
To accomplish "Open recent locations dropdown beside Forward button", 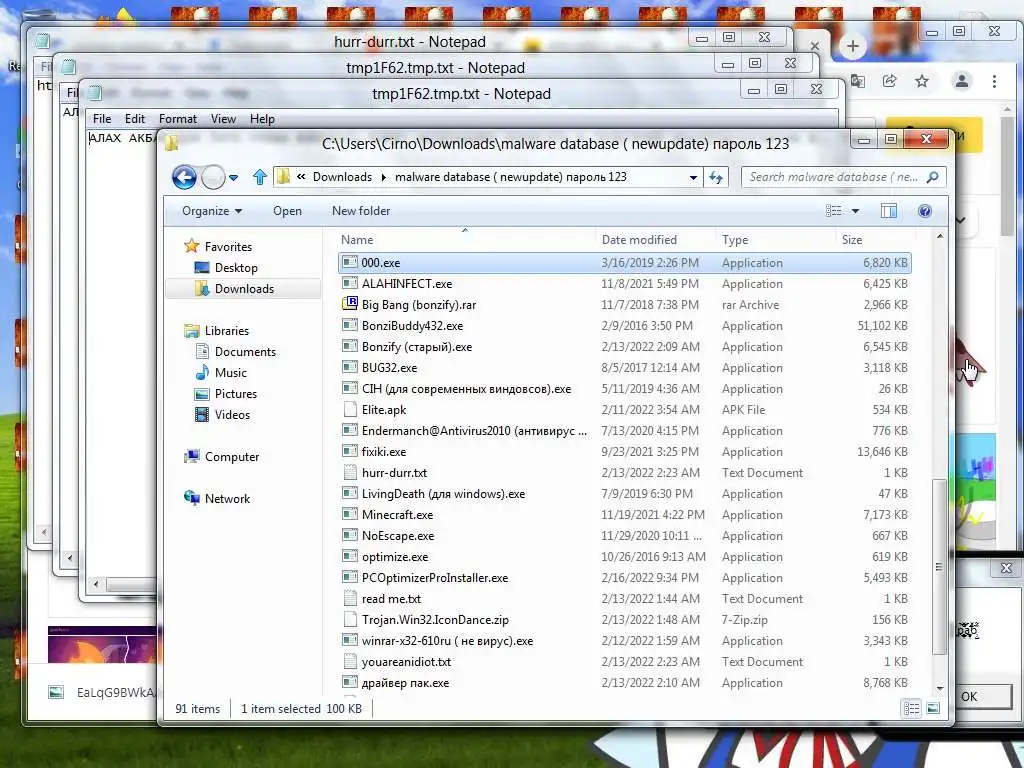I will coord(233,178).
